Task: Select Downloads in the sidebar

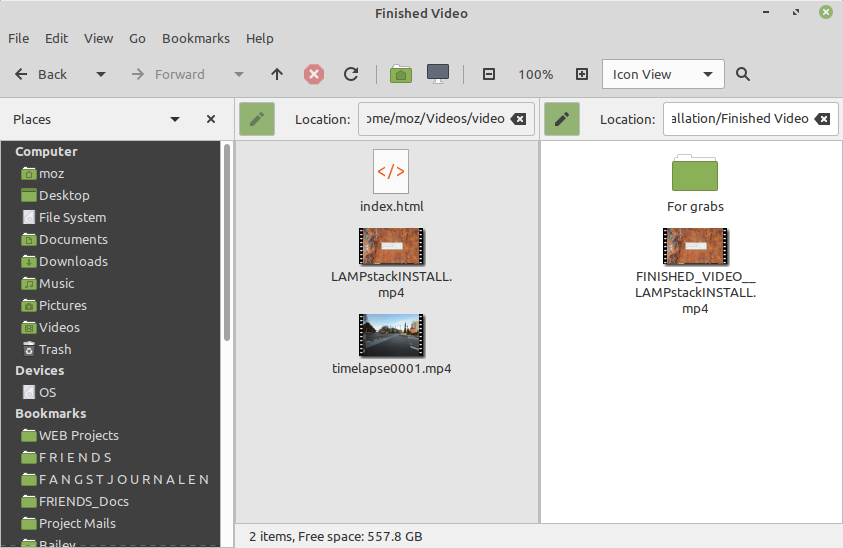Action: click(73, 261)
